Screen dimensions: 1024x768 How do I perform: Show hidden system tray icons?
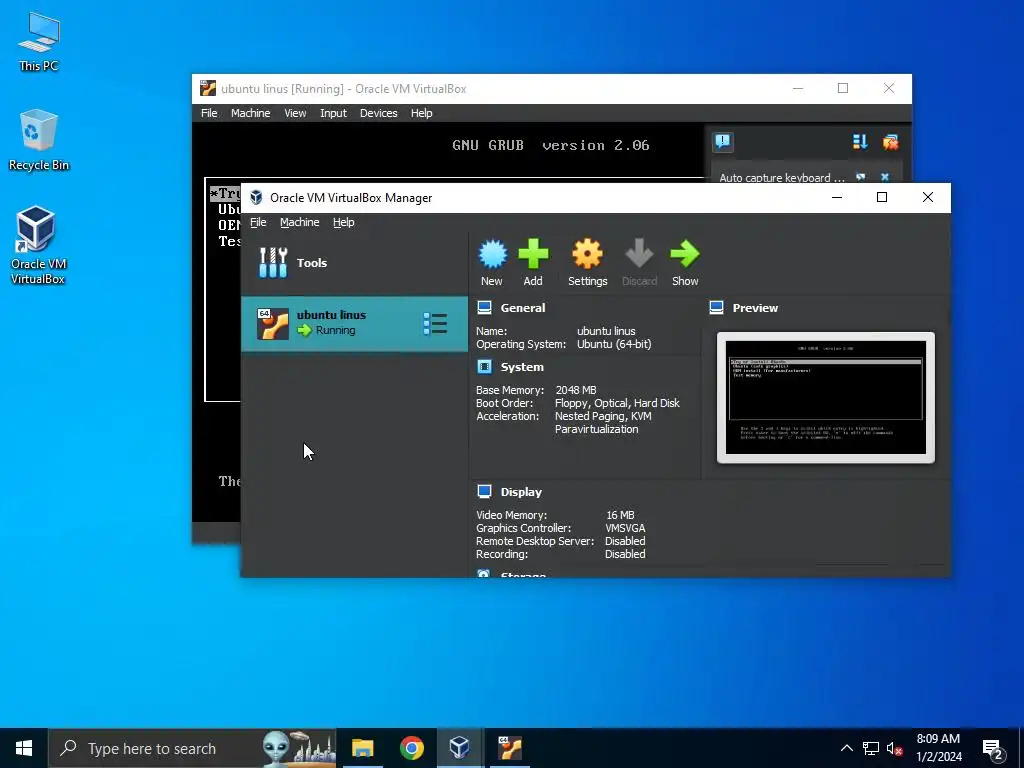(x=846, y=748)
